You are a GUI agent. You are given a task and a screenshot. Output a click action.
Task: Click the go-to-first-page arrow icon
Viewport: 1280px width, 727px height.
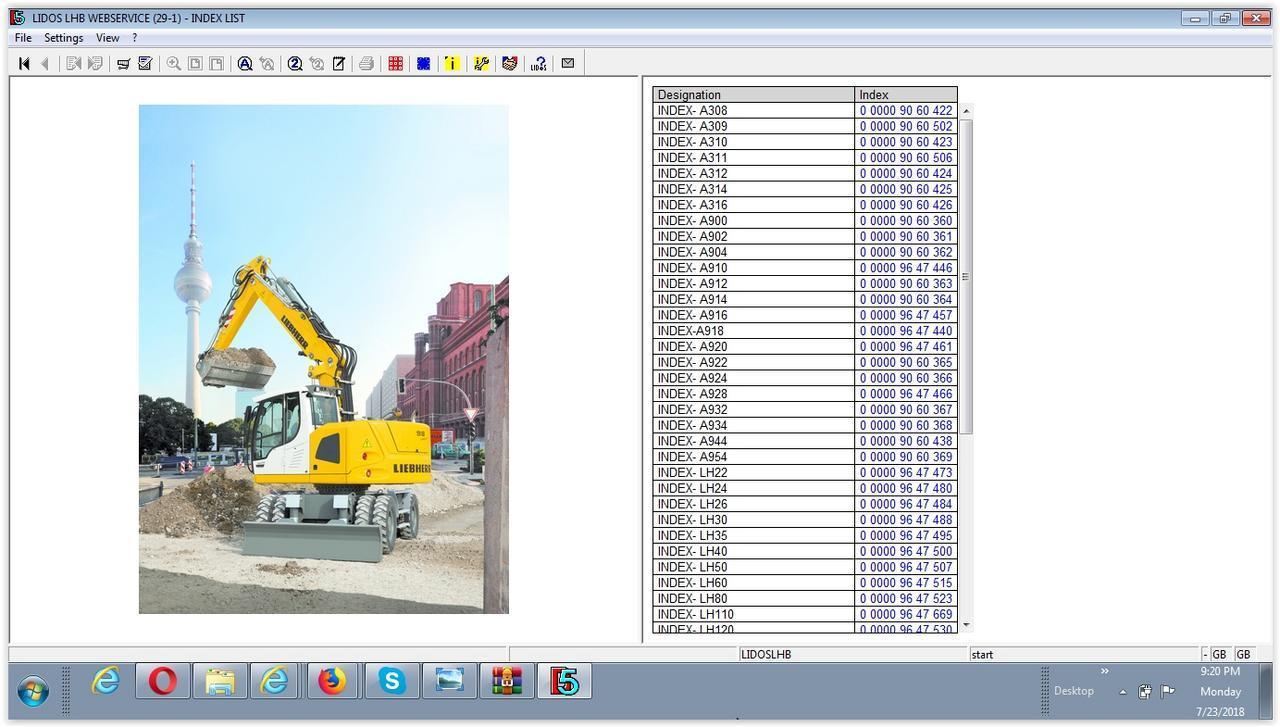pyautogui.click(x=24, y=64)
